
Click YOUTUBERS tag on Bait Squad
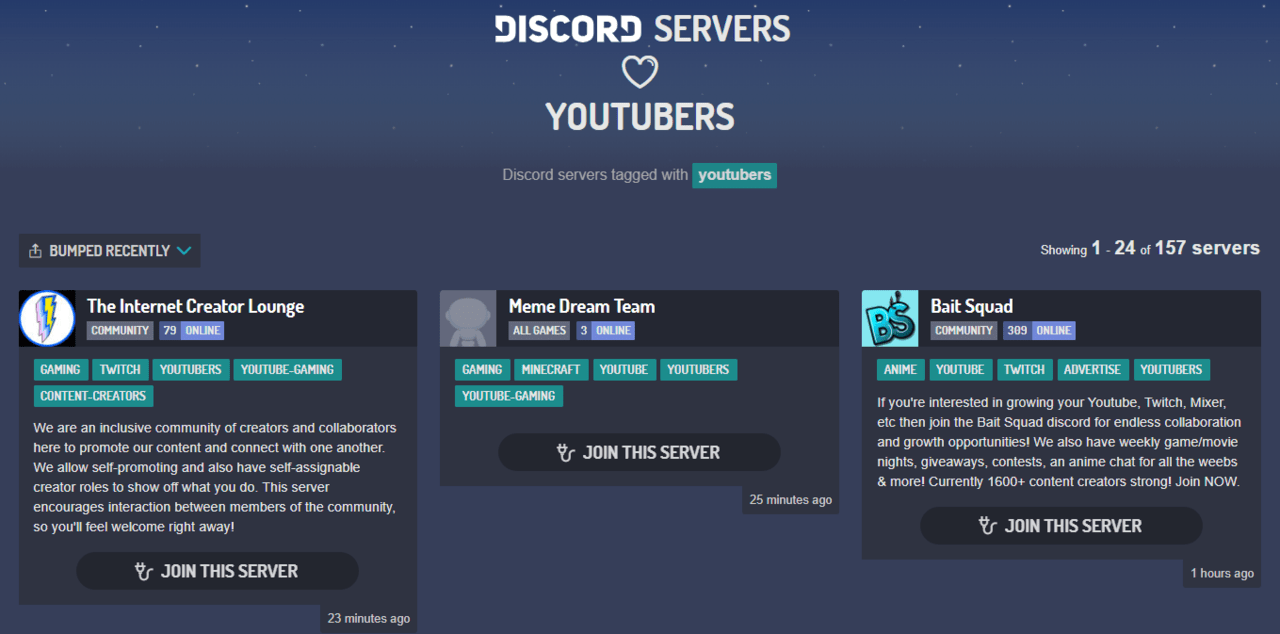click(1171, 369)
